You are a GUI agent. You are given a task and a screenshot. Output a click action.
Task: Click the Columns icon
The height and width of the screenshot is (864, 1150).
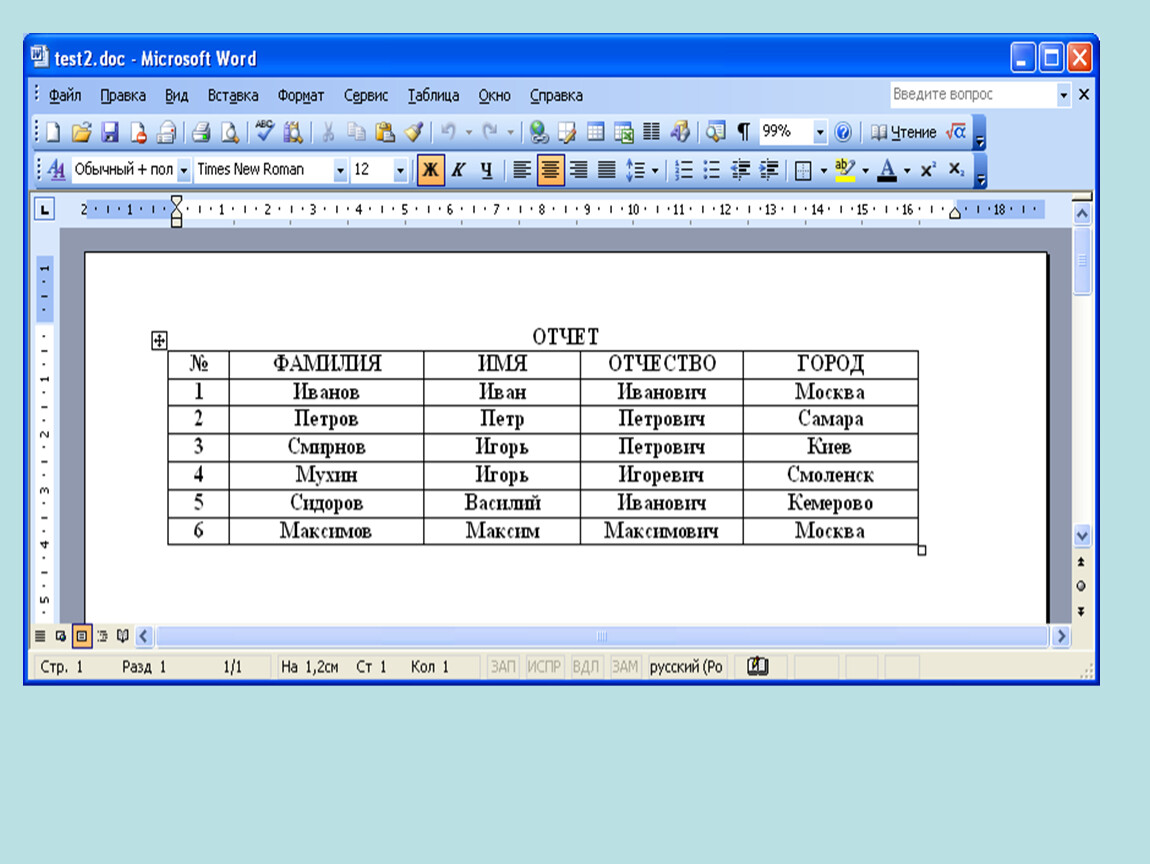(x=651, y=132)
